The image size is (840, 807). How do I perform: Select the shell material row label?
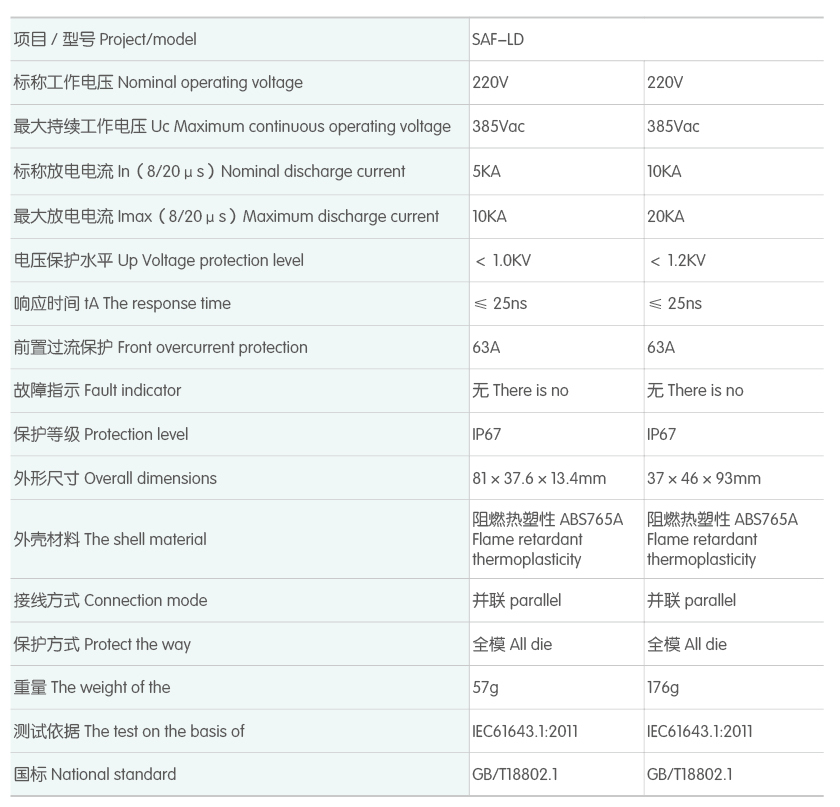[x=110, y=539]
